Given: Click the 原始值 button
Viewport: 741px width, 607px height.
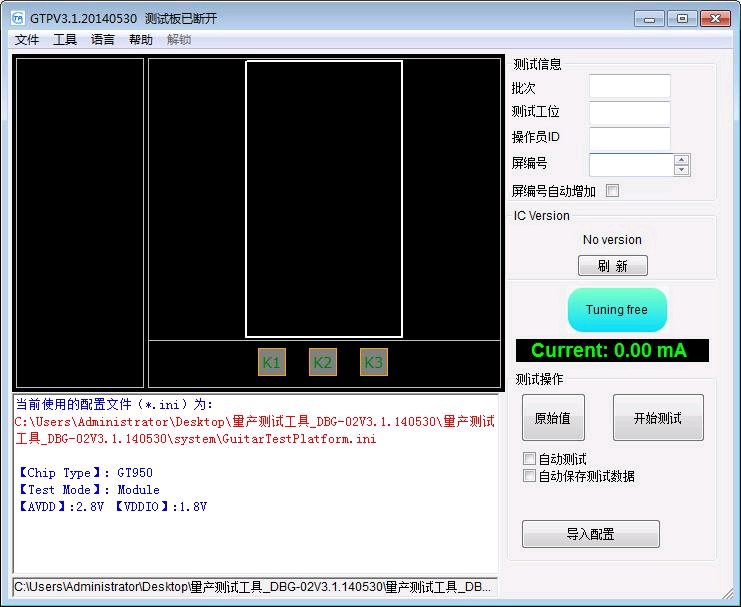Looking at the screenshot, I should click(553, 418).
